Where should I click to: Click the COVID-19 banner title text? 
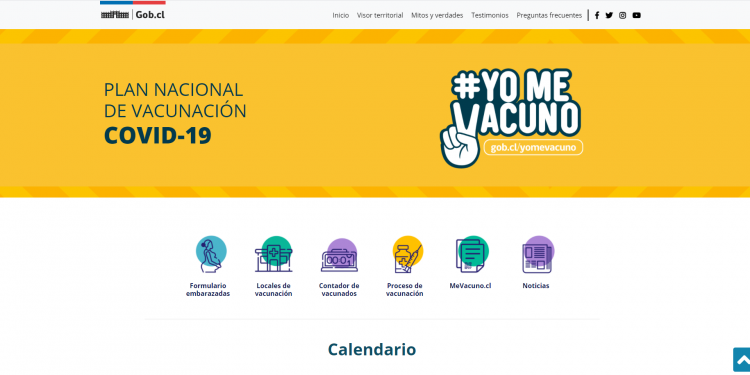(158, 135)
